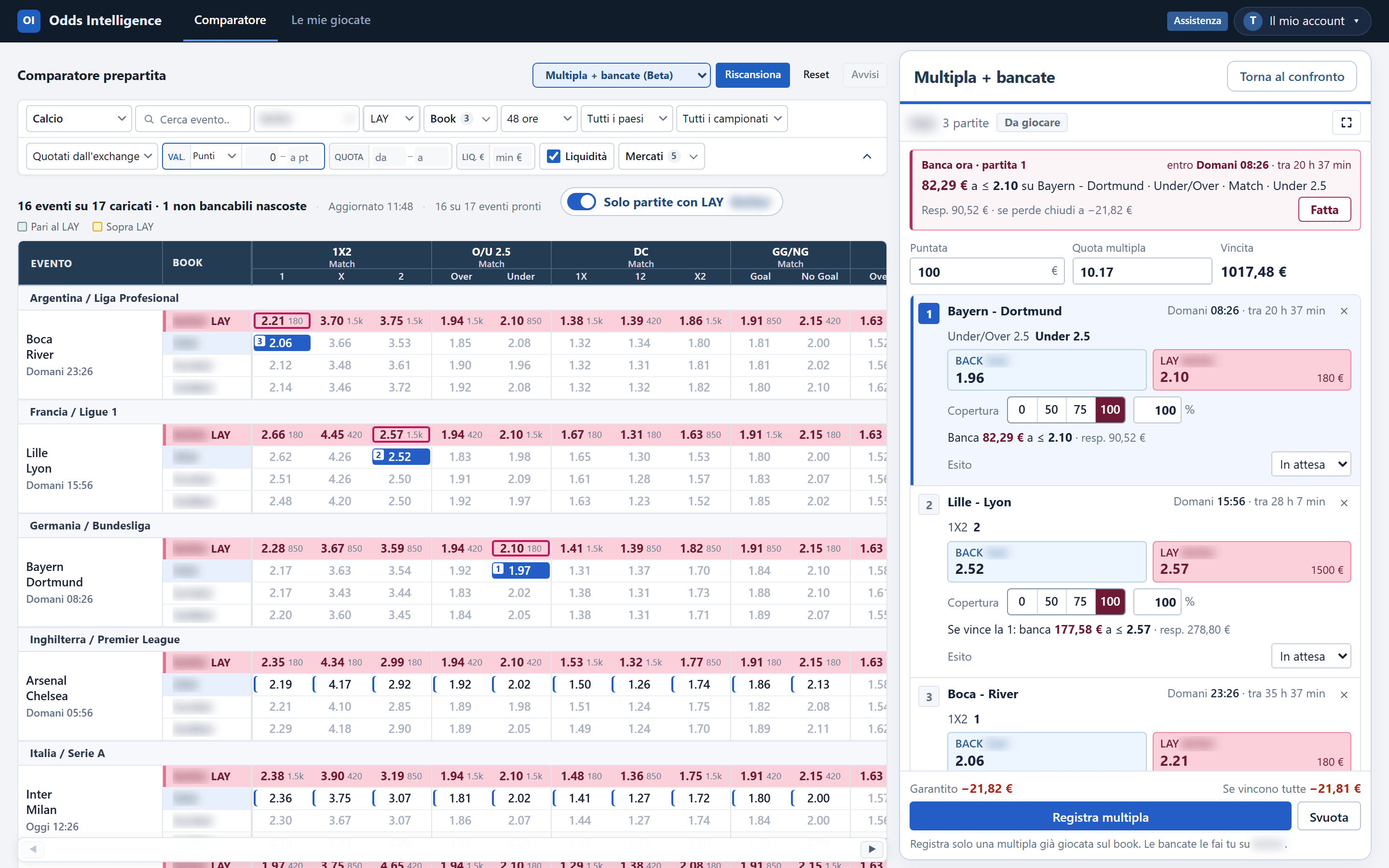
Task: Open the Calcio sport dropdown
Action: click(x=79, y=119)
